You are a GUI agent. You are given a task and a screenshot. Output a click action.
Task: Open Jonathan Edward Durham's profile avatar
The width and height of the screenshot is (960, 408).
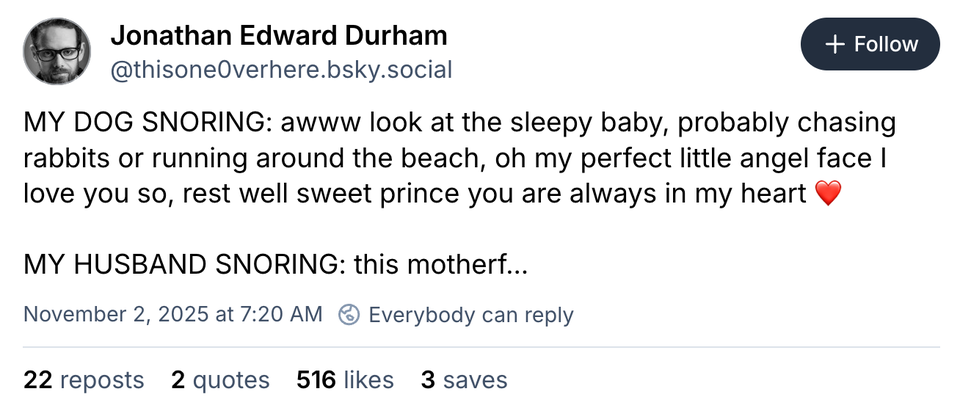coord(56,52)
